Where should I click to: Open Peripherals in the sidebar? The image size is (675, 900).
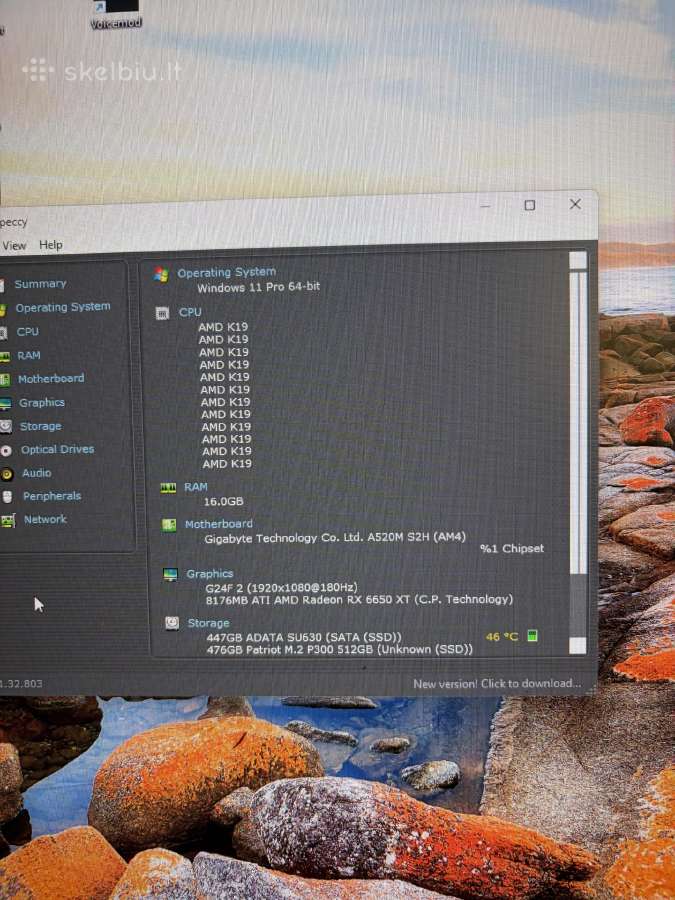point(52,495)
